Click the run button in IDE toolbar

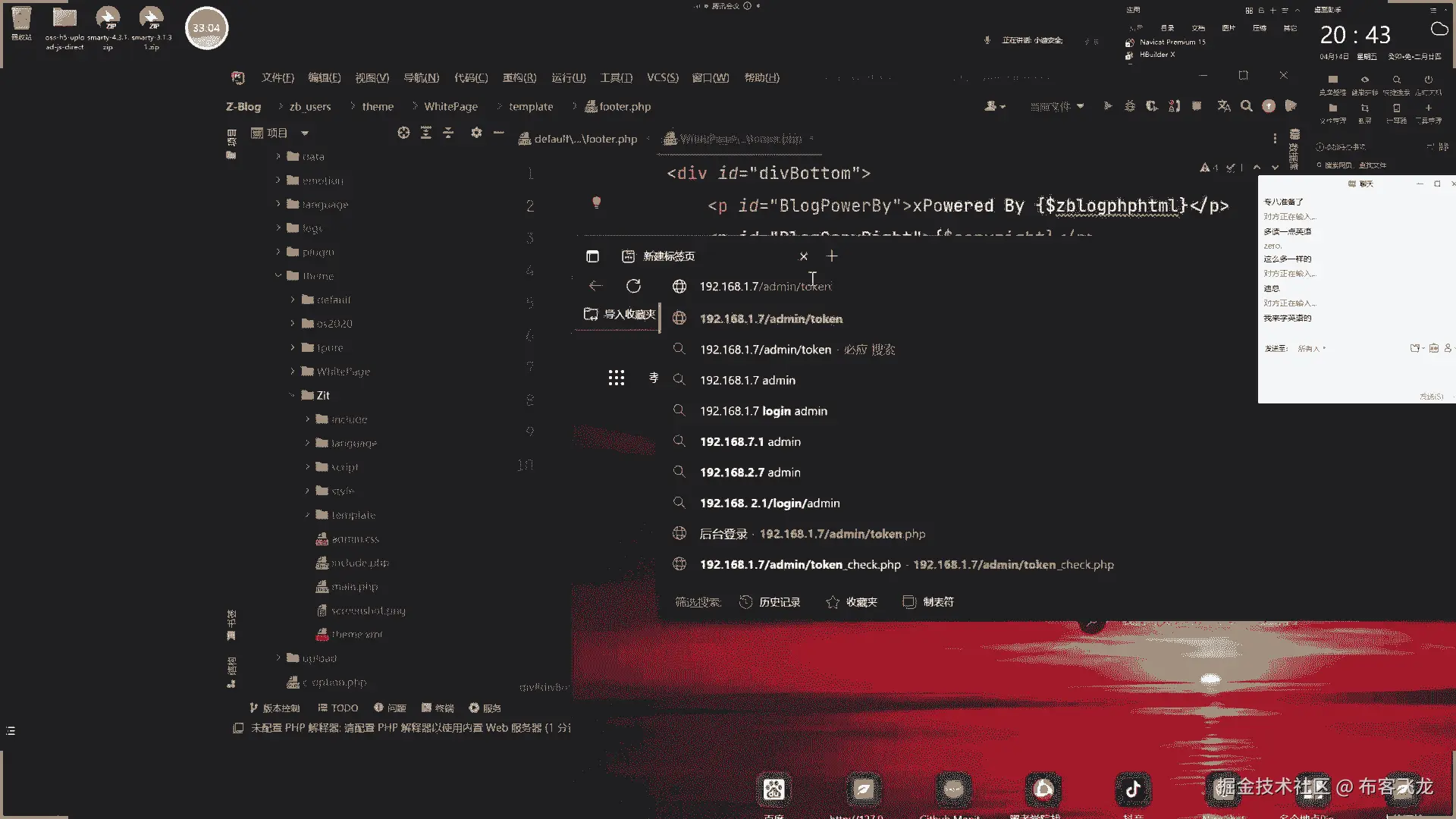click(x=1108, y=106)
